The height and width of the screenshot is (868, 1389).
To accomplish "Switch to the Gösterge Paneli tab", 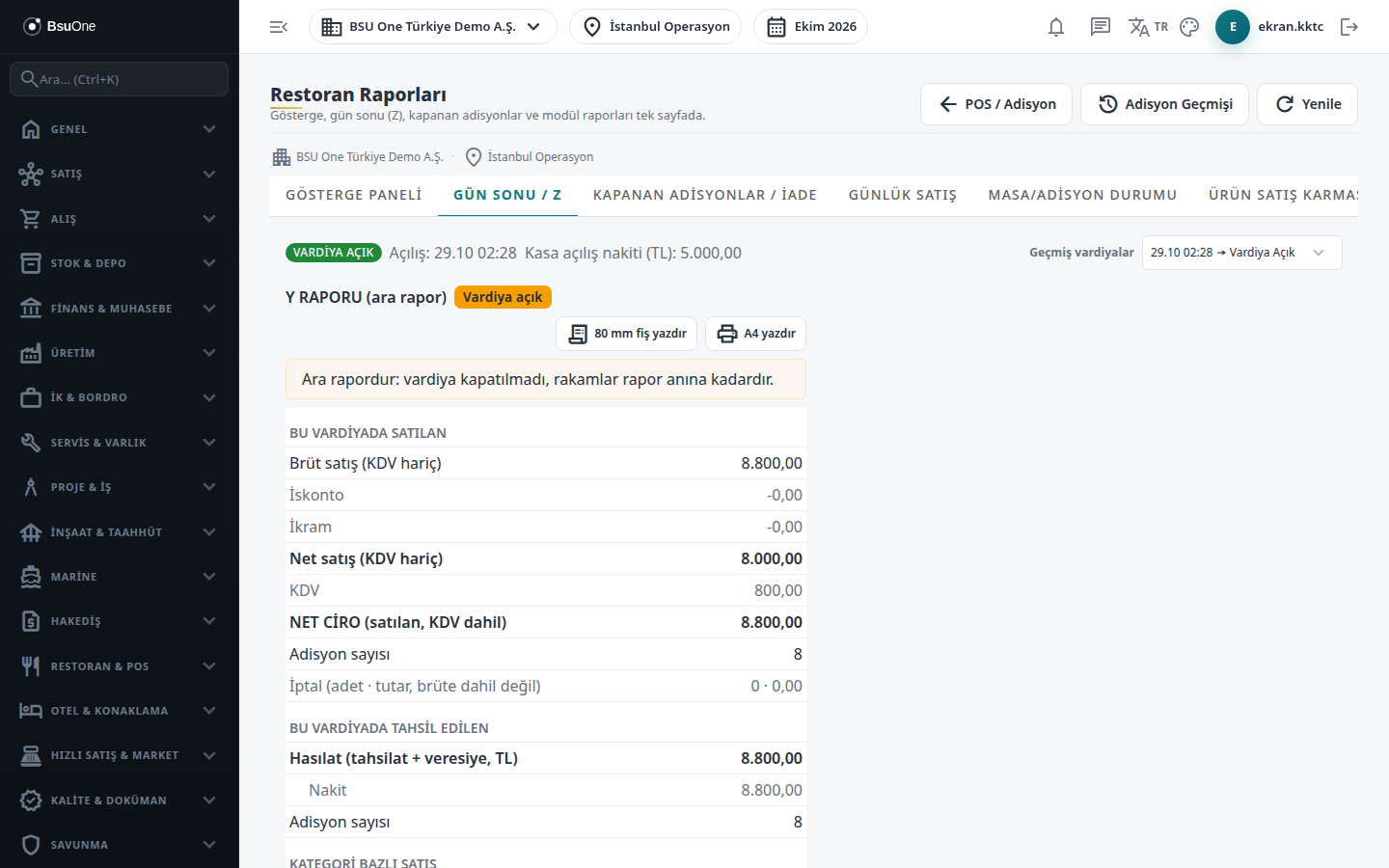I will 354,195.
